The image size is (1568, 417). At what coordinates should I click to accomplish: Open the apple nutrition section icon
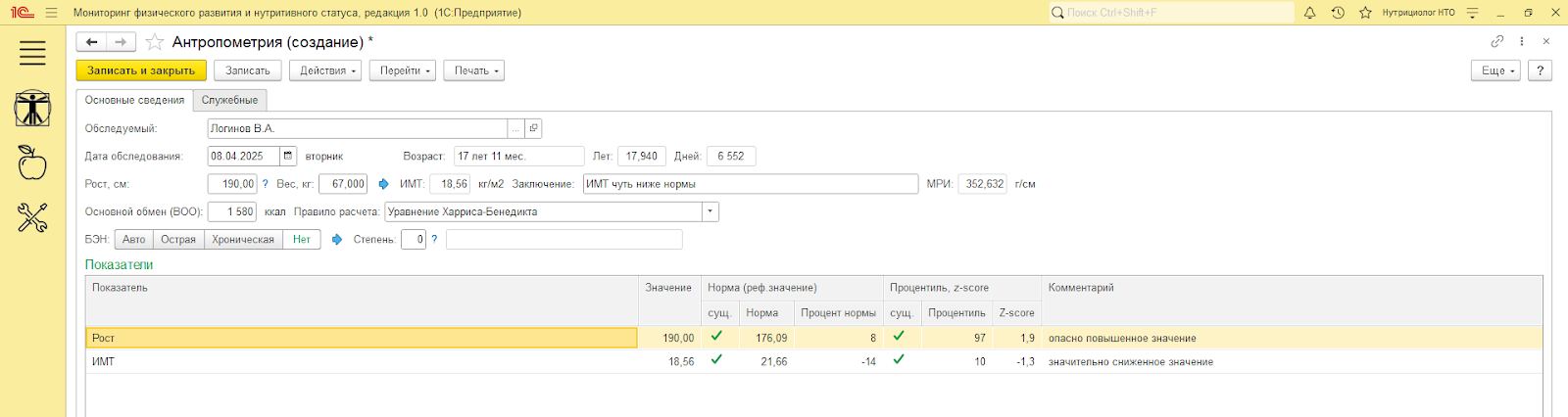(x=32, y=162)
